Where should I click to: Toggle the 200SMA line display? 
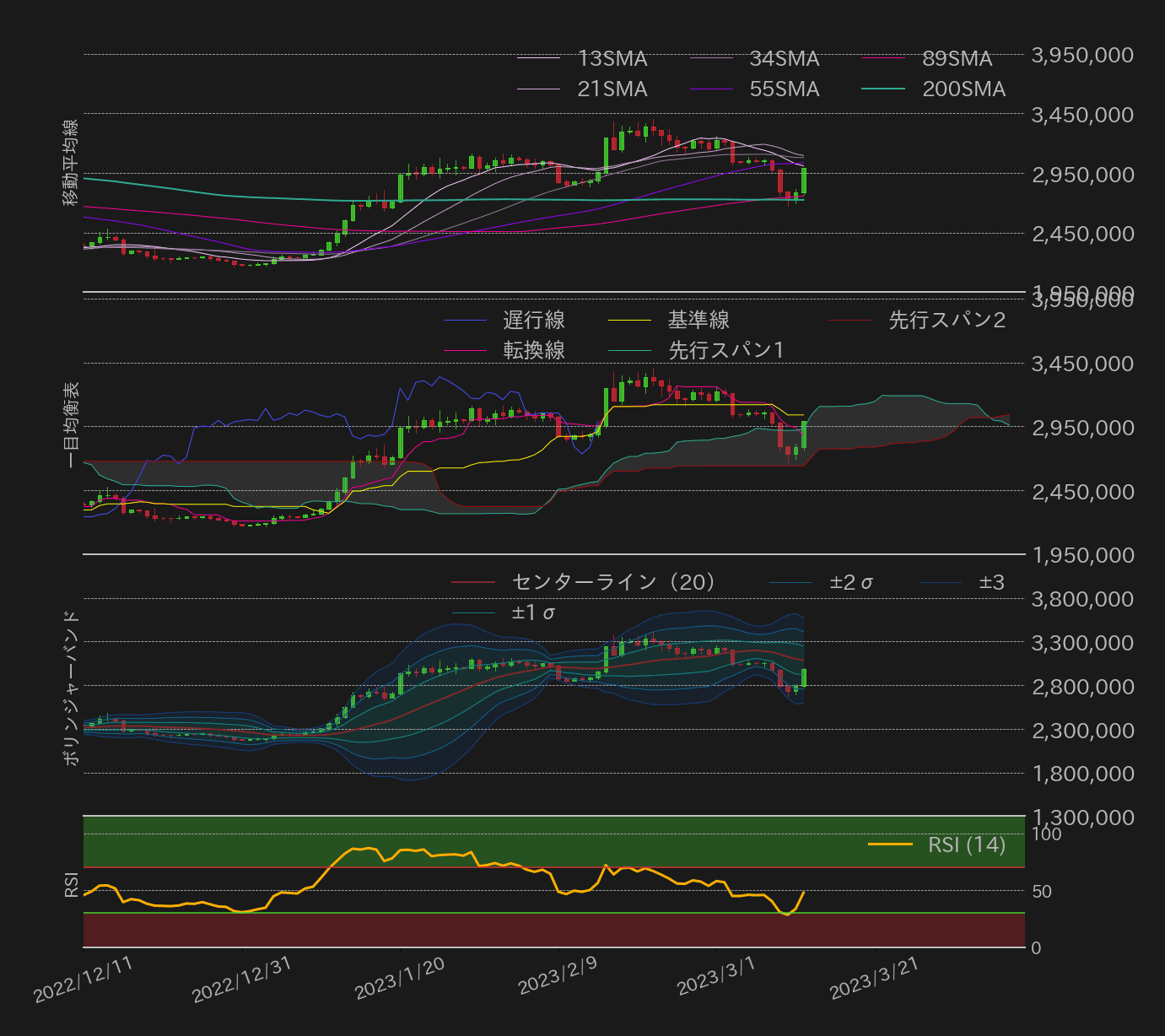pos(882,89)
